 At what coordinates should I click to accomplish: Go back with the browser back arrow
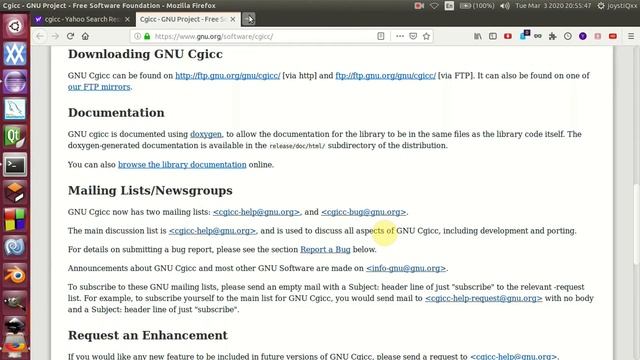pos(40,36)
